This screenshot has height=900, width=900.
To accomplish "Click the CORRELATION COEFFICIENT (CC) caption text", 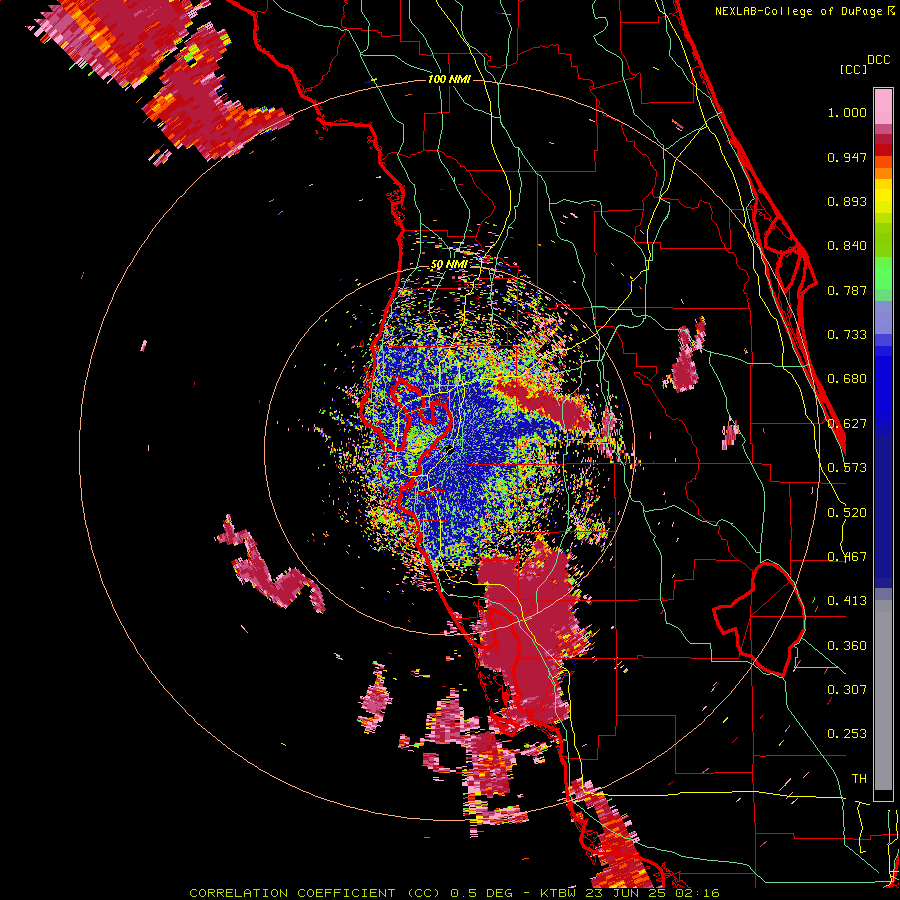I will tap(313, 893).
